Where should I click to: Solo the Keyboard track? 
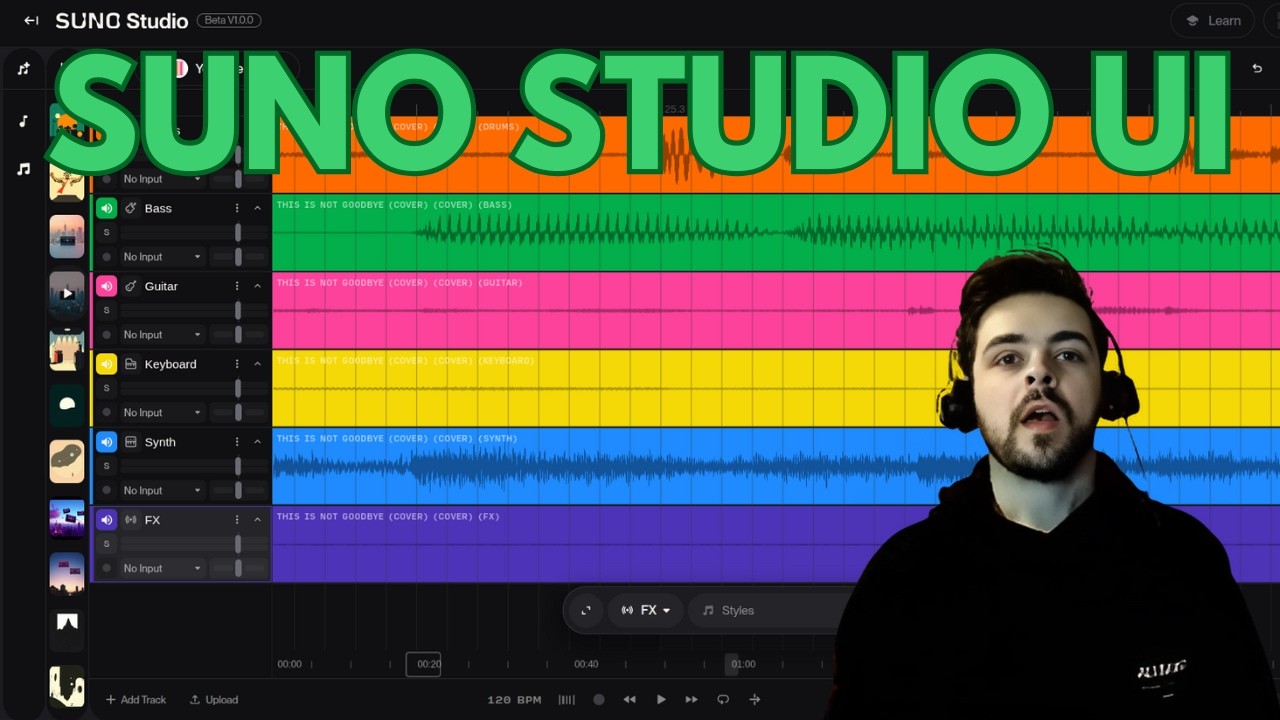[107, 388]
